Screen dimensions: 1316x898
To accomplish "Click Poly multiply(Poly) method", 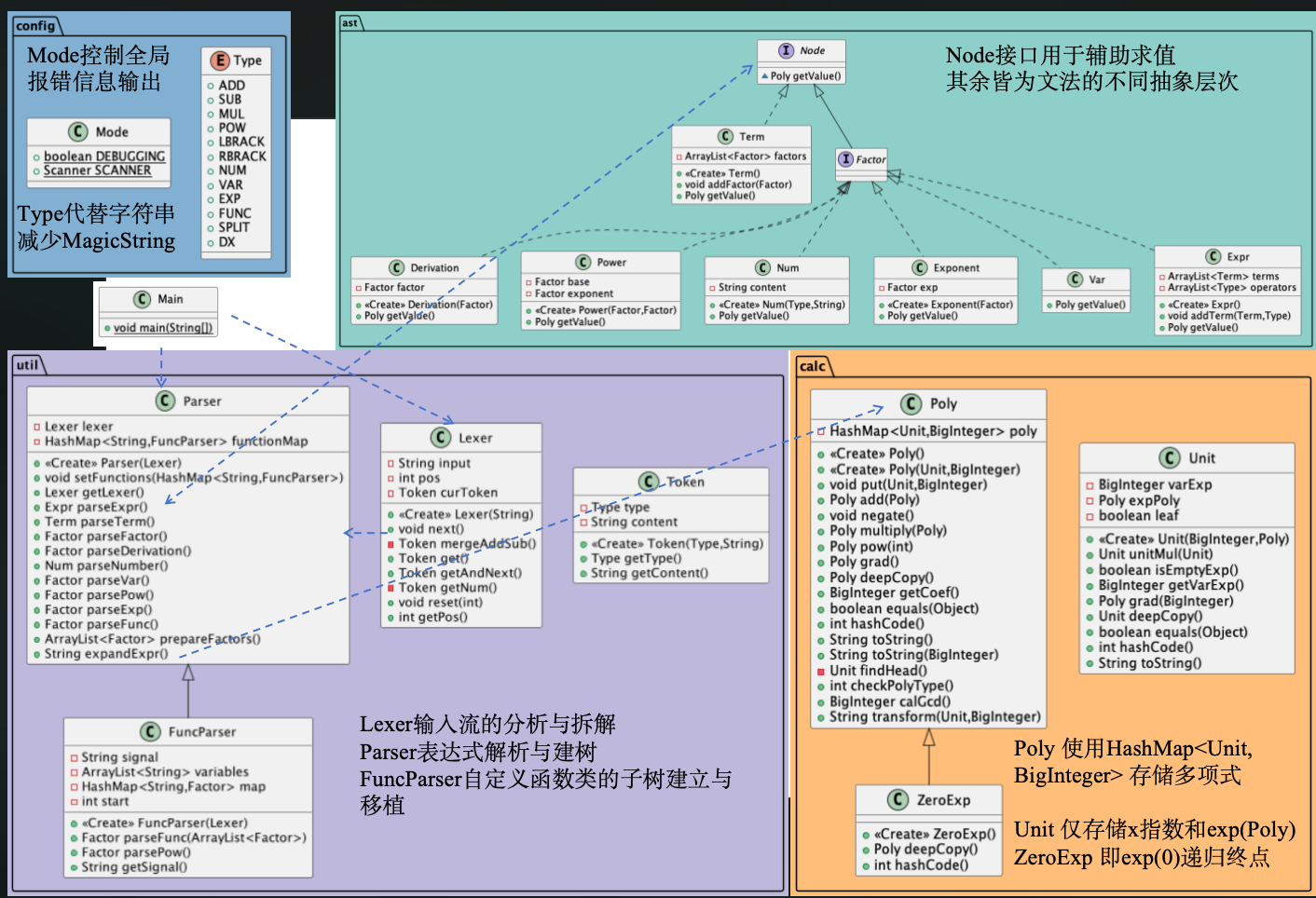I will (x=888, y=531).
